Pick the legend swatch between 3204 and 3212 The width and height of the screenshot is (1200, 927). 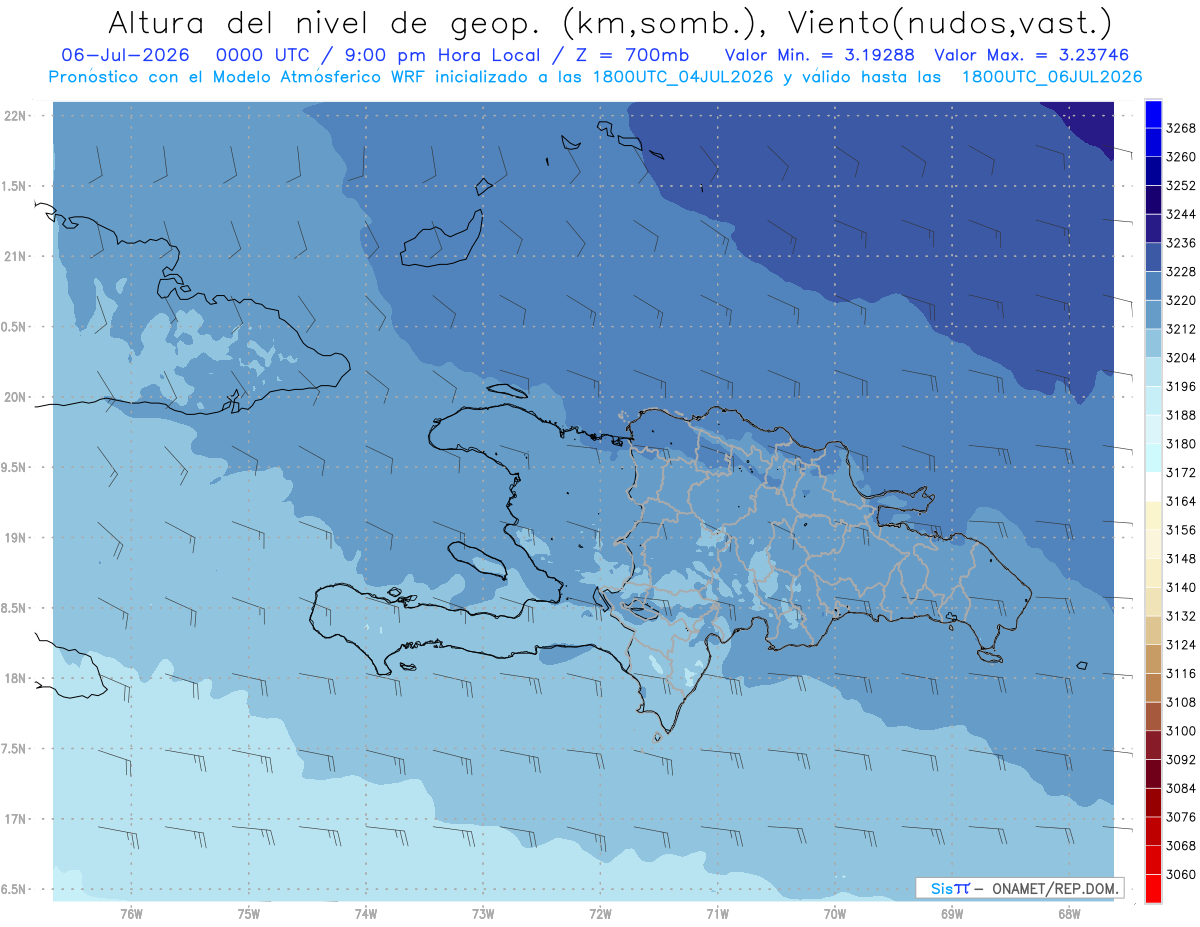1153,343
